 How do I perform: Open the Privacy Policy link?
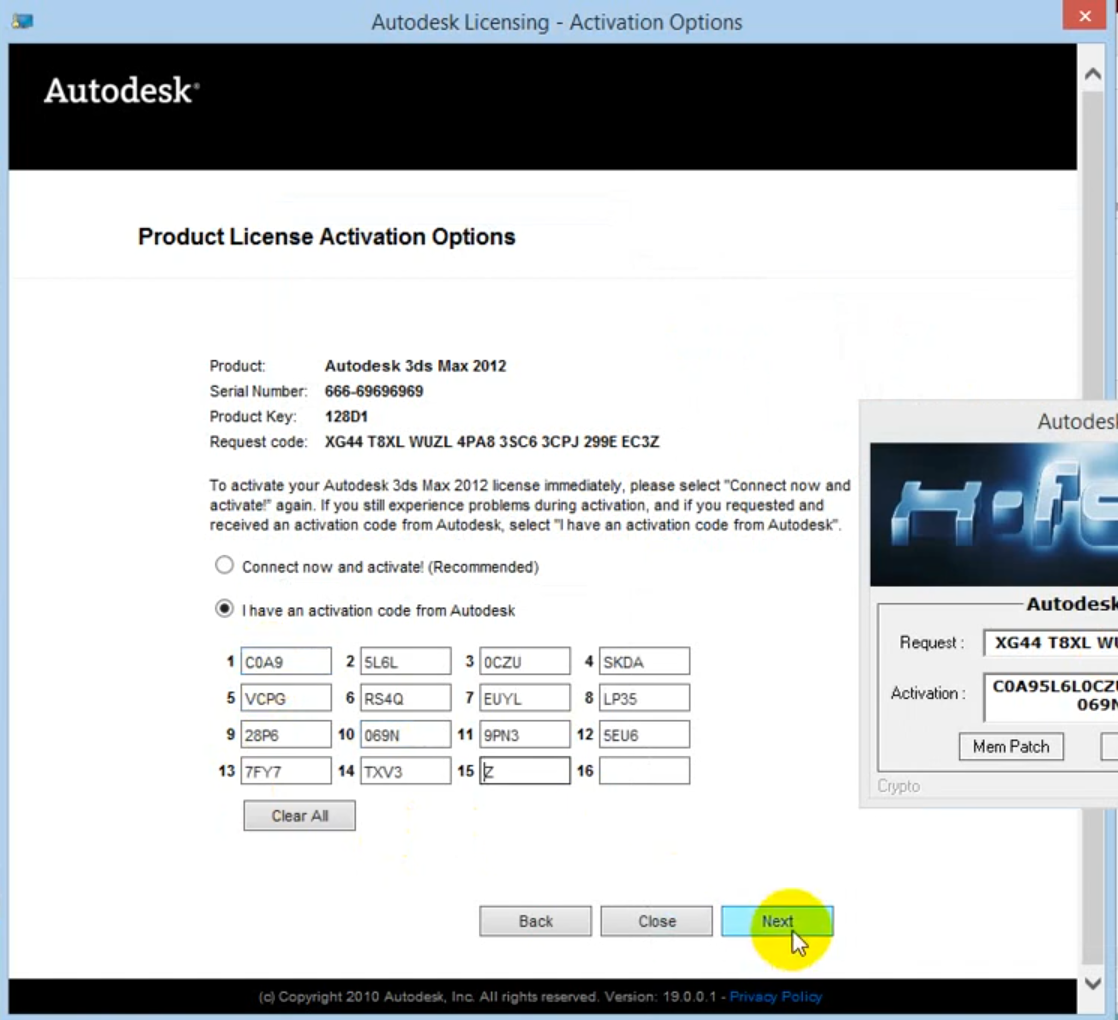point(775,997)
